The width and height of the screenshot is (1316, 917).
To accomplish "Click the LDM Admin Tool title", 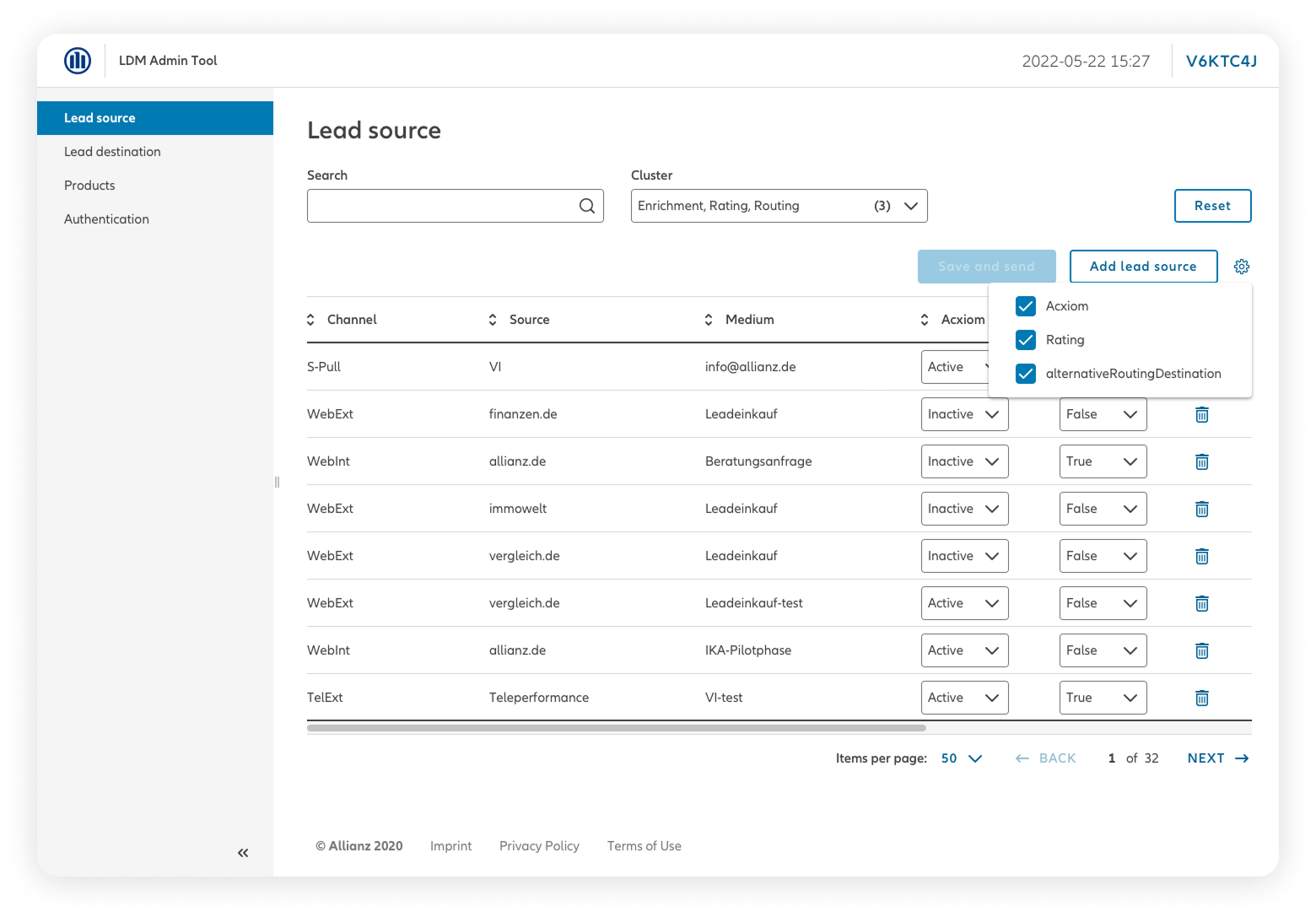I will tap(168, 61).
